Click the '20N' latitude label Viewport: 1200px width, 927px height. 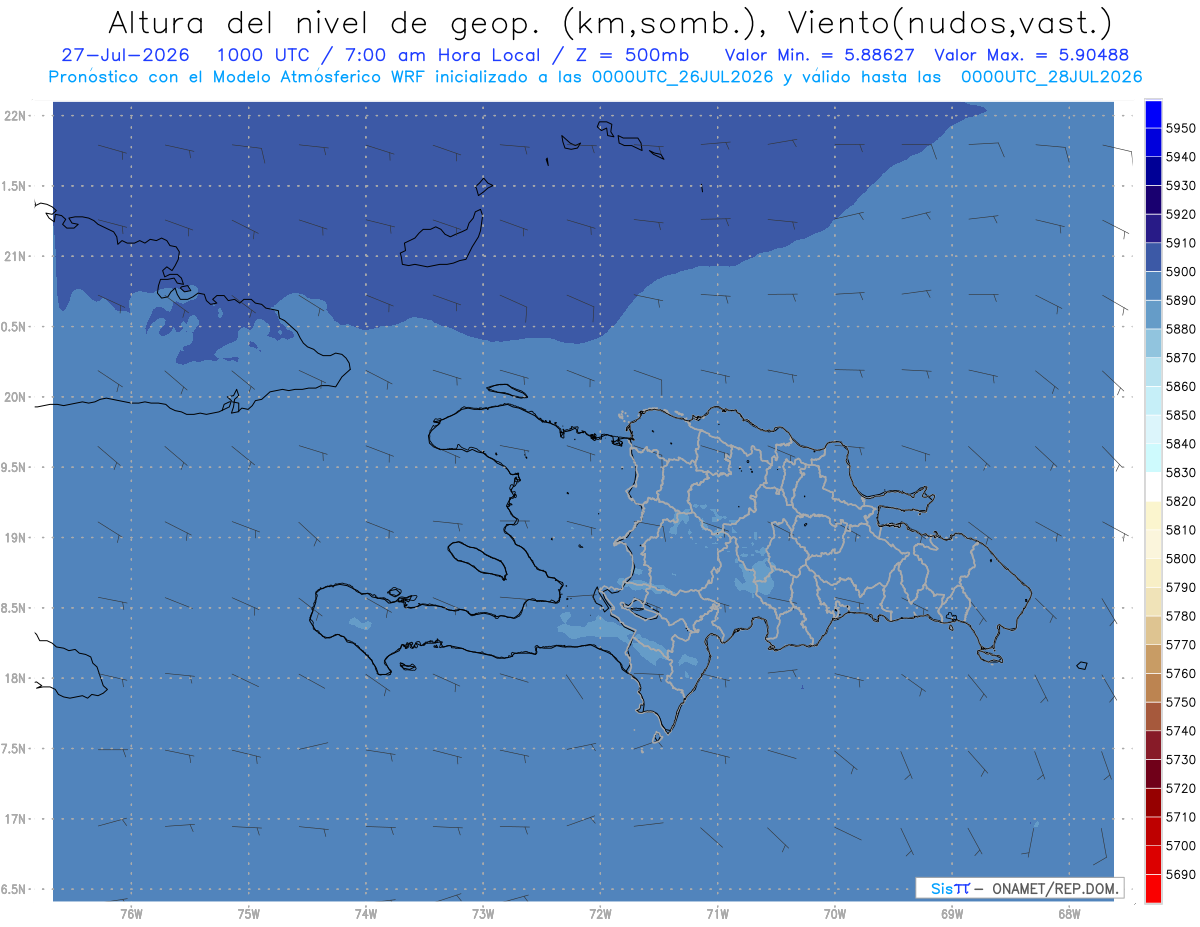pyautogui.click(x=16, y=397)
